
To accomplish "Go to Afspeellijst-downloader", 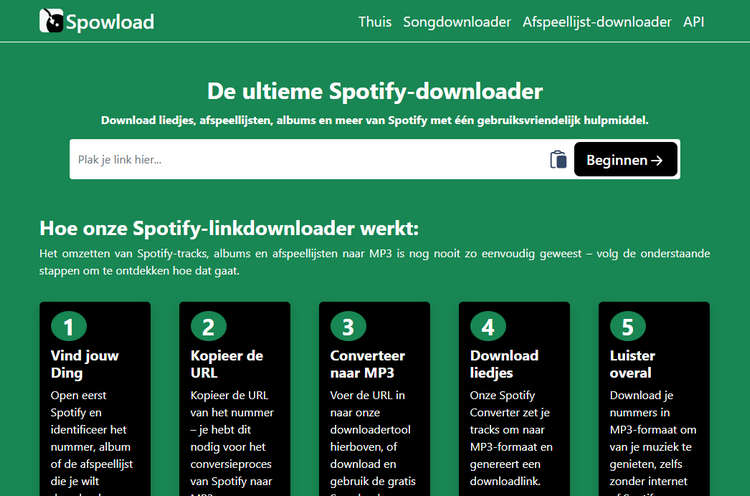I will point(597,22).
